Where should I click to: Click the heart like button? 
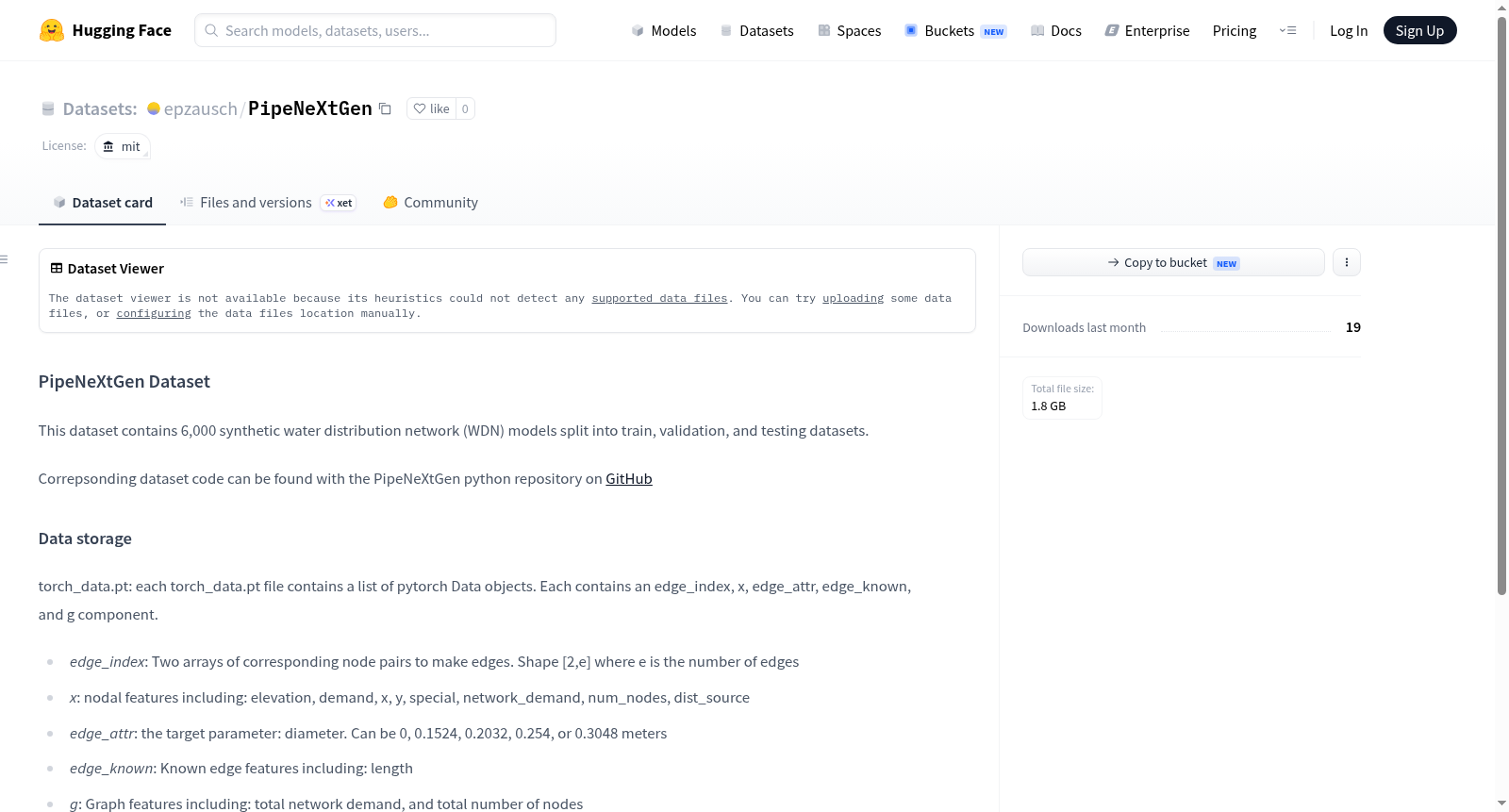coord(431,108)
